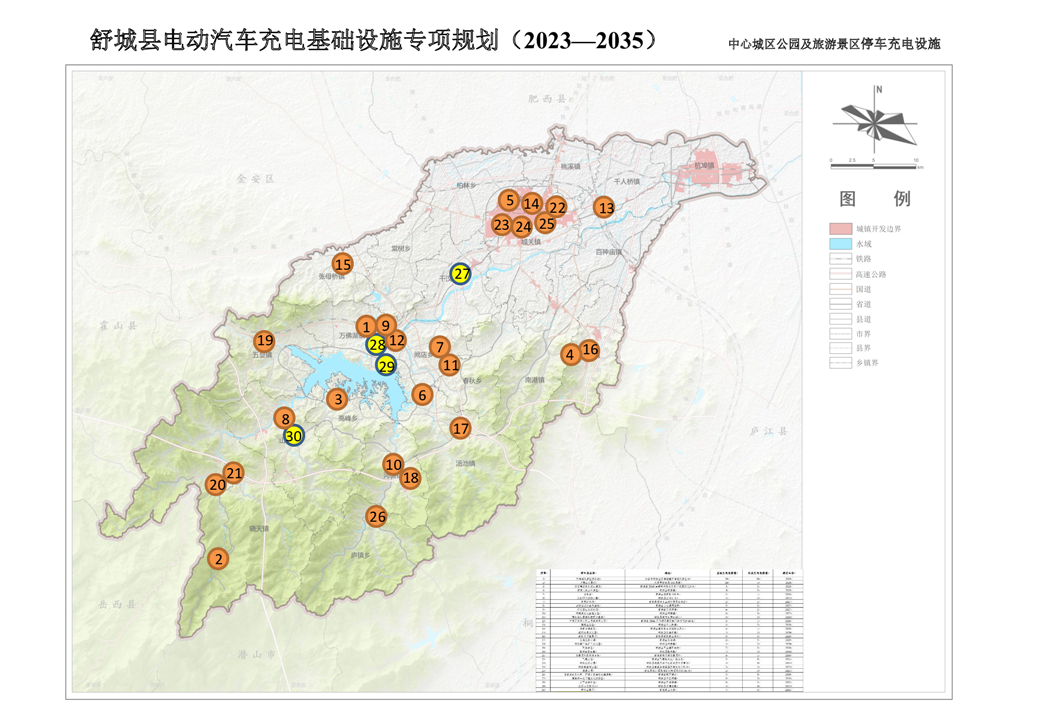Click the 高速公路 legend line sample
1039x720 pixels.
coord(840,274)
